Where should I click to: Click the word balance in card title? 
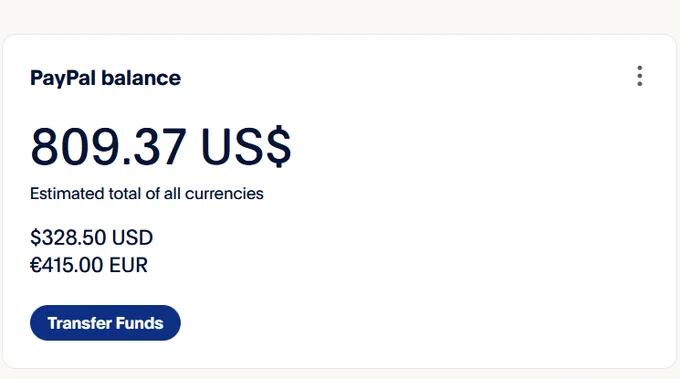coord(141,78)
